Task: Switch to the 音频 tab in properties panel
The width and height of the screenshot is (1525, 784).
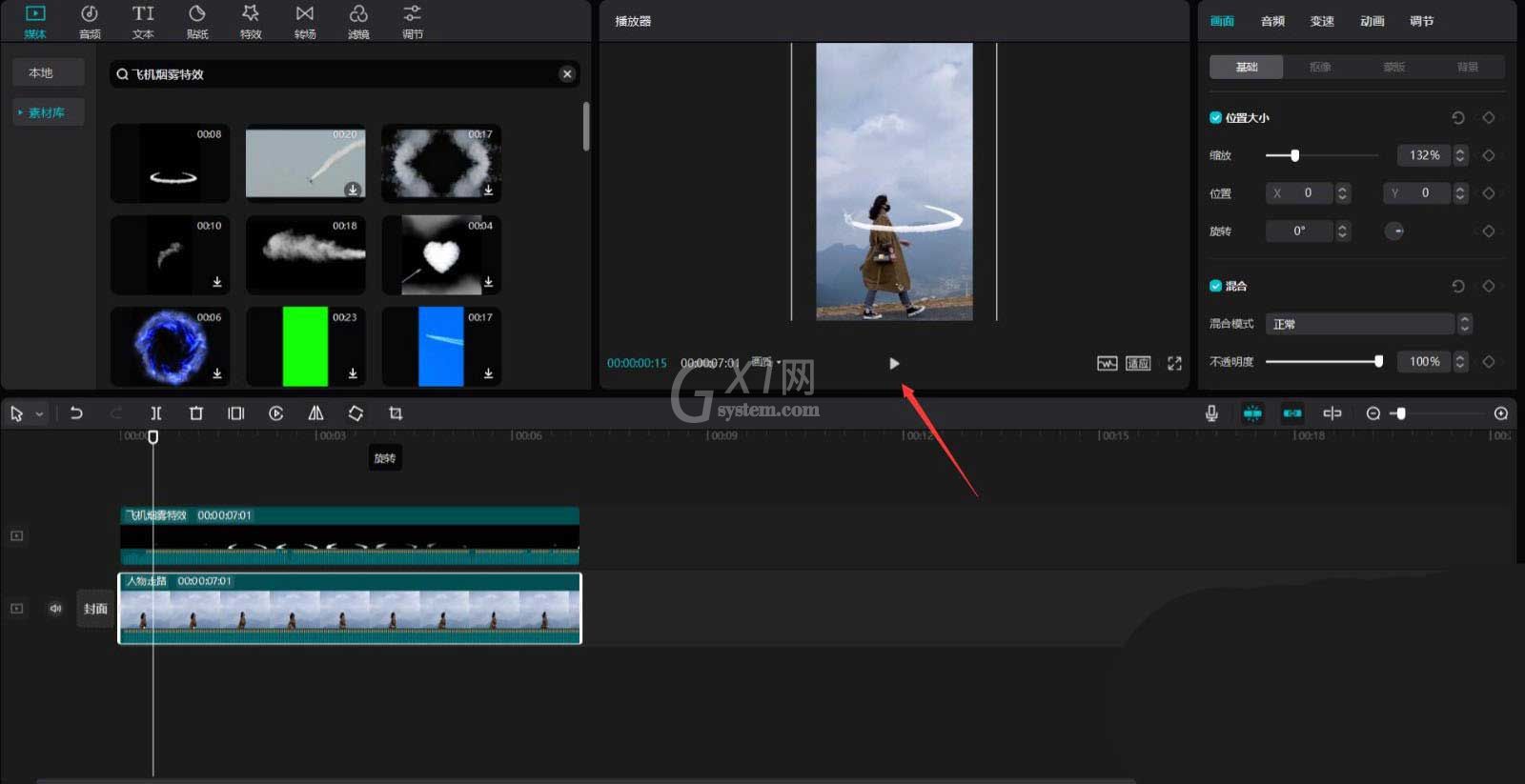Action: (x=1272, y=21)
